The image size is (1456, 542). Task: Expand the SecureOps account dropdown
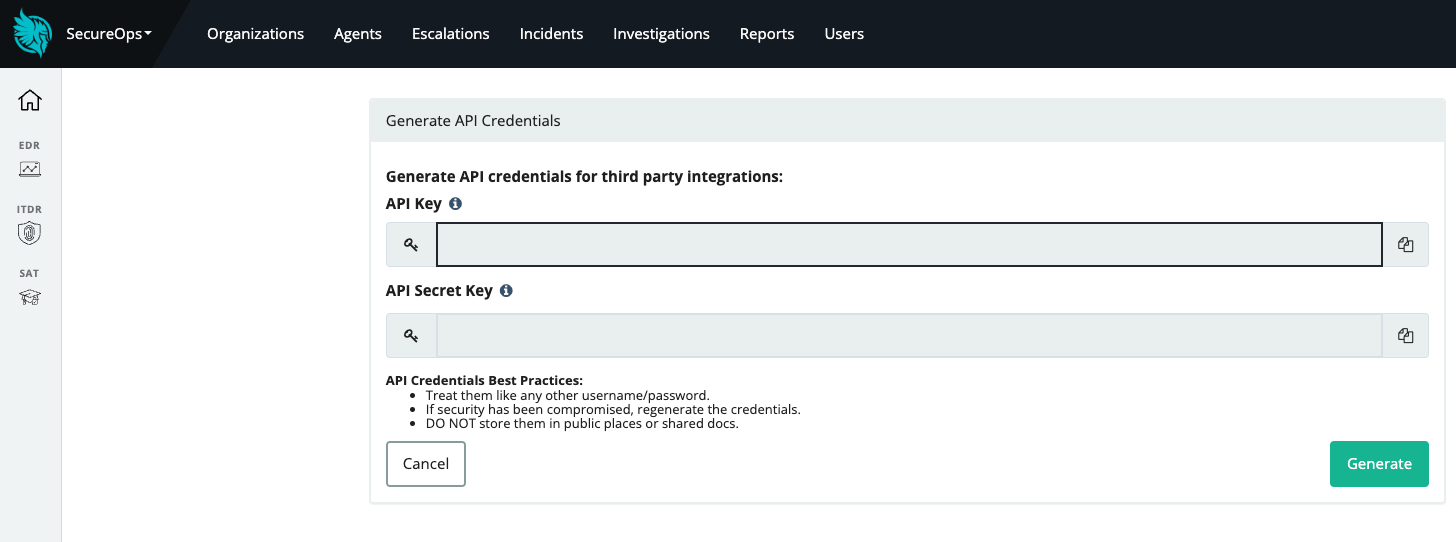[x=109, y=34]
